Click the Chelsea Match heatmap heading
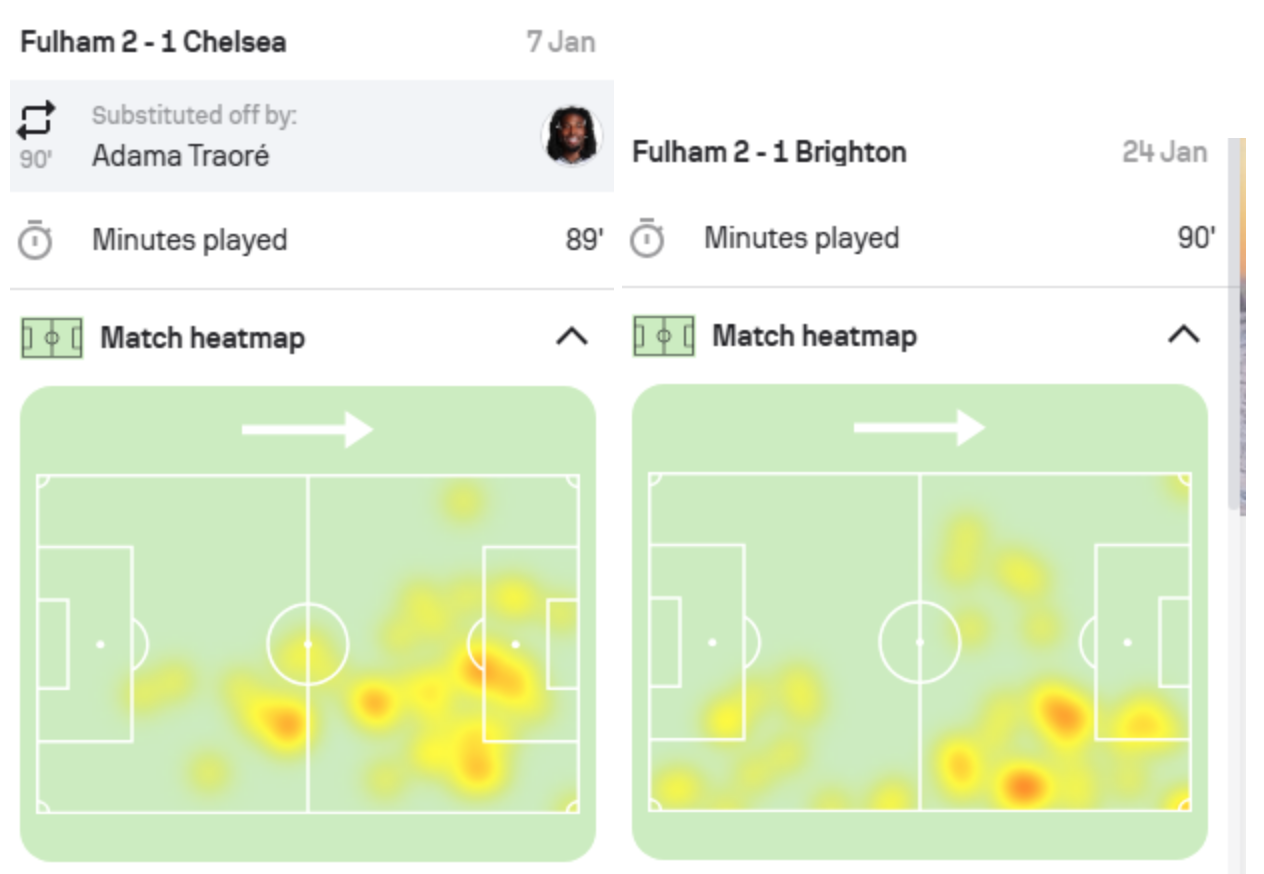 tap(202, 338)
